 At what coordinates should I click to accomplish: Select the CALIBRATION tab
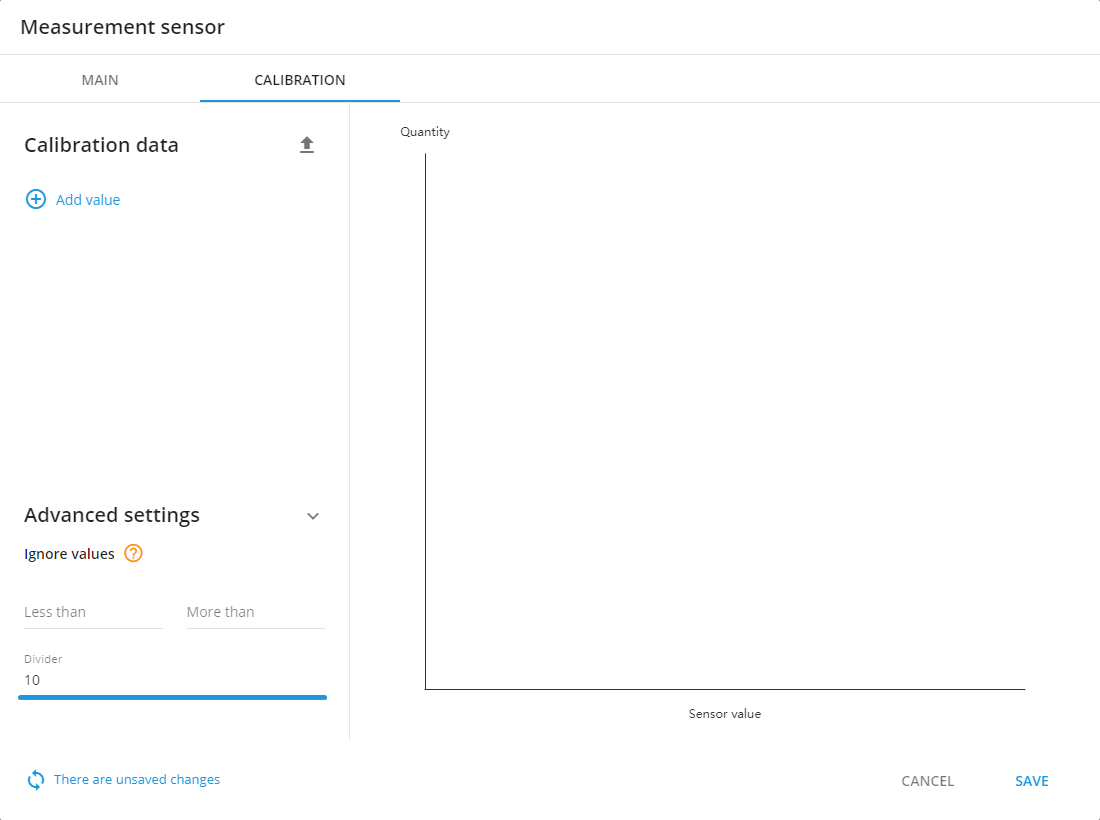point(300,80)
